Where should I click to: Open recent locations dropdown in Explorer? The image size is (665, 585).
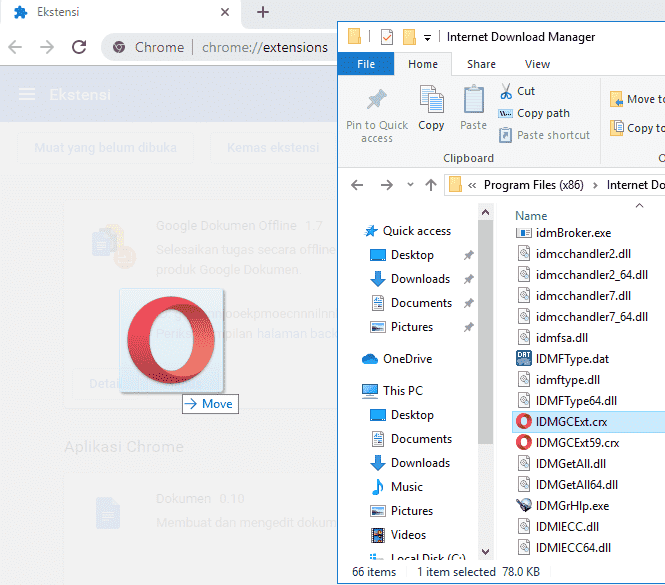point(410,185)
